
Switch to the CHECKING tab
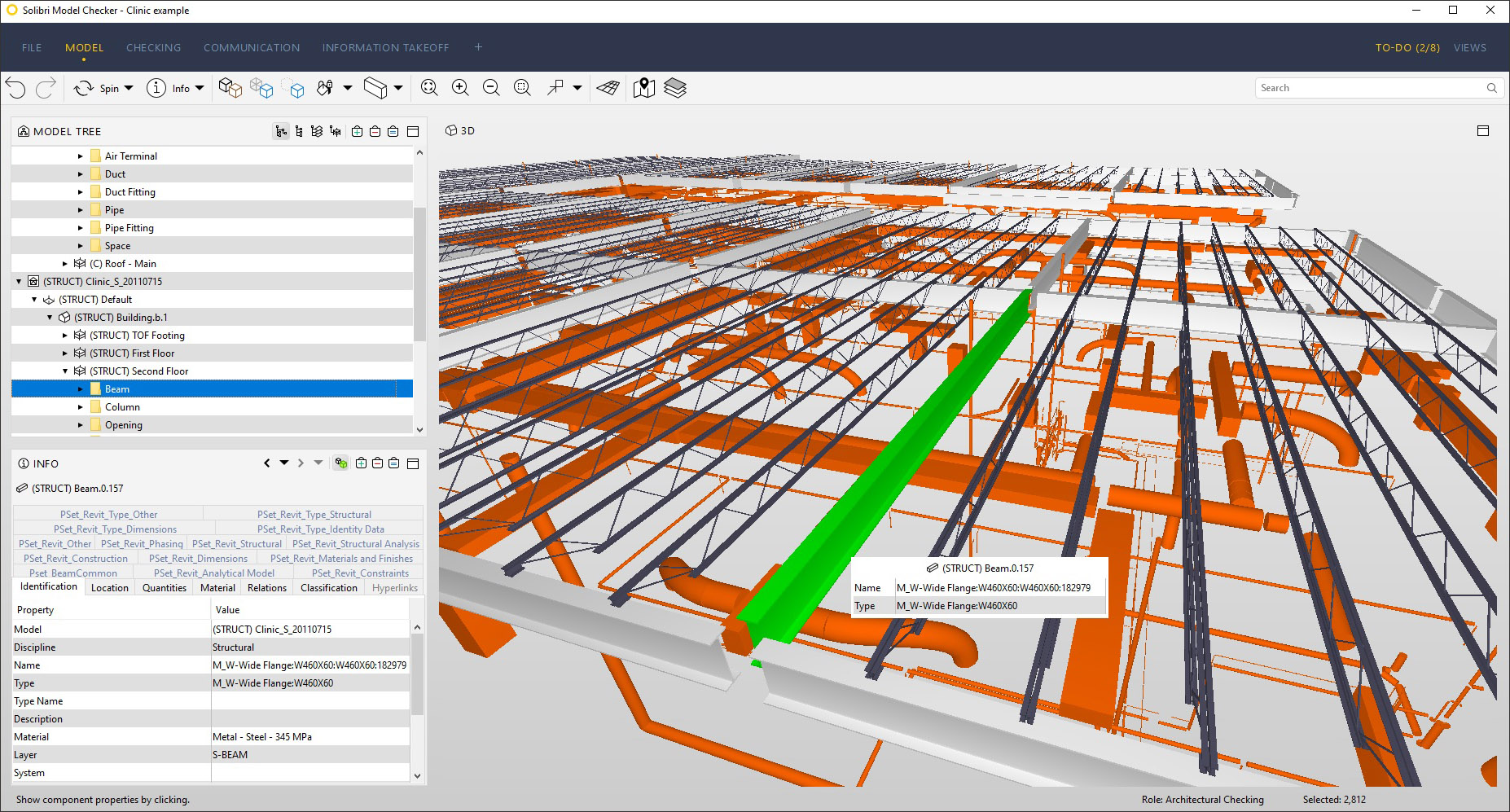pyautogui.click(x=154, y=48)
